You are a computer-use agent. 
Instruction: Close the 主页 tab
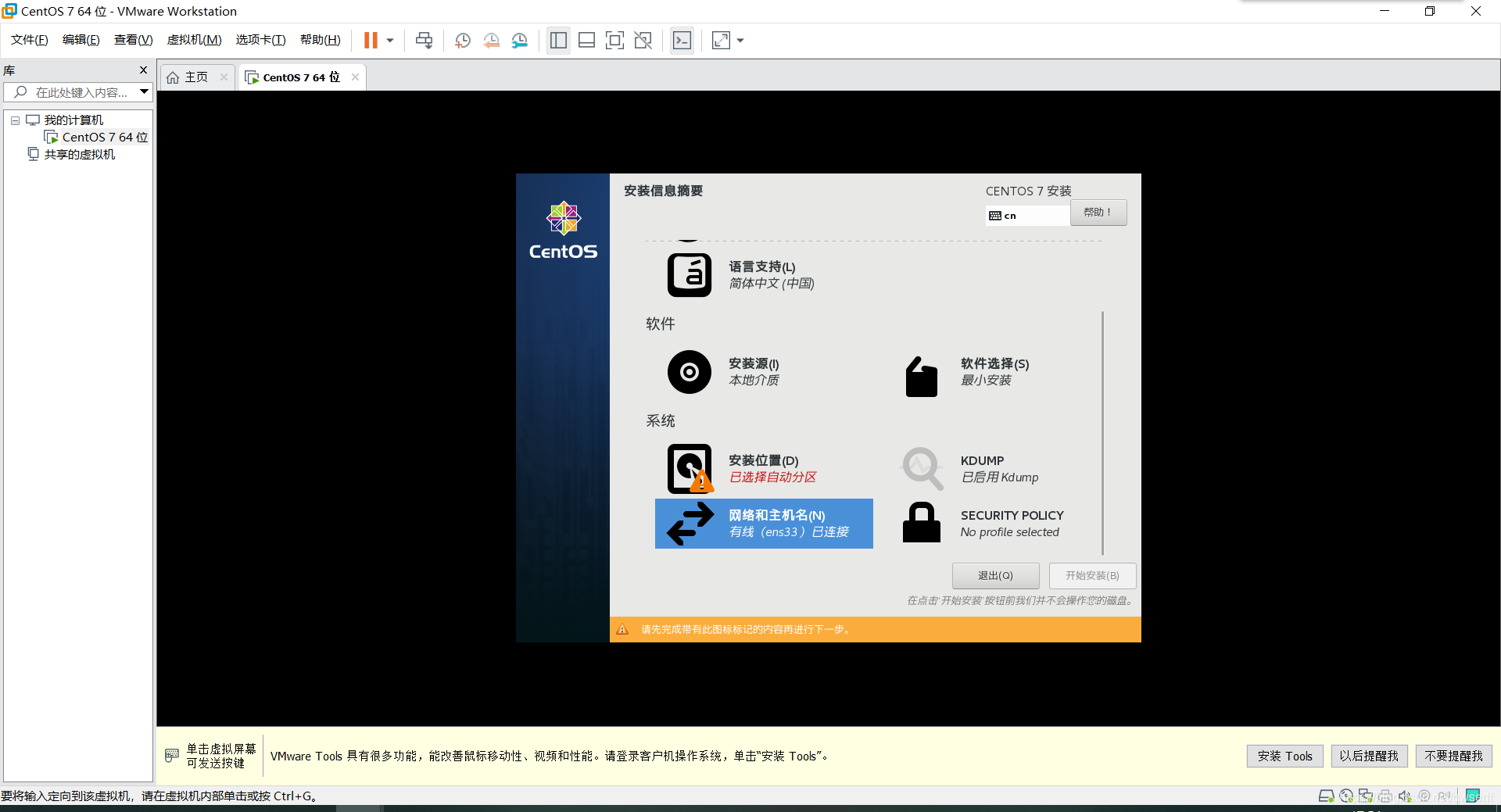tap(224, 77)
